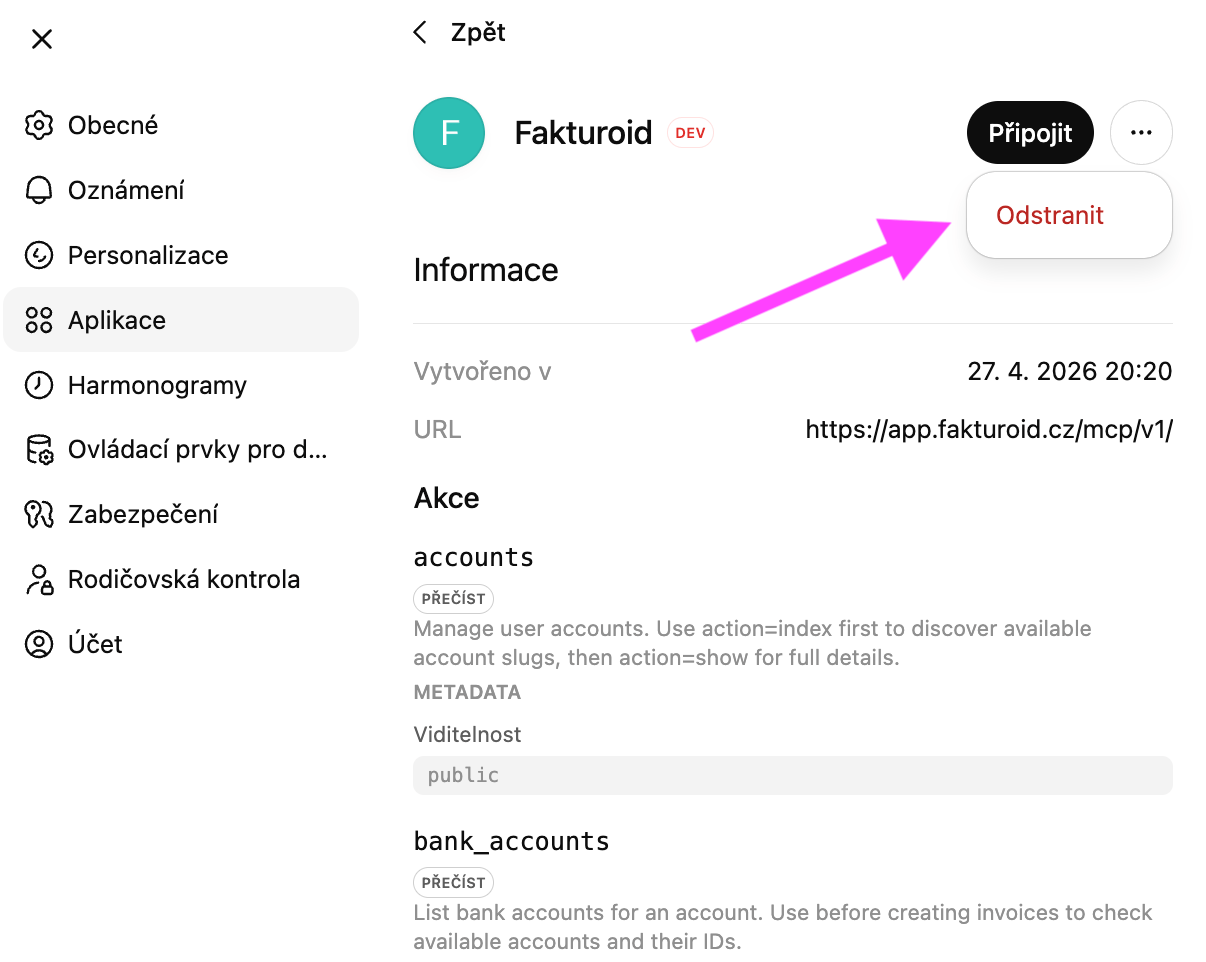Click the Fakturoid MCP URL value
Screen dimensions: 1206x962
point(989,430)
